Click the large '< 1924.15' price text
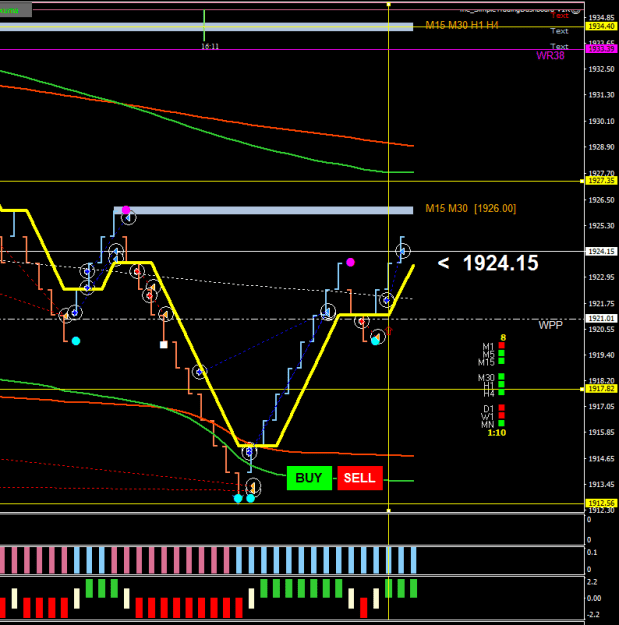The width and height of the screenshot is (619, 625). coord(488,263)
